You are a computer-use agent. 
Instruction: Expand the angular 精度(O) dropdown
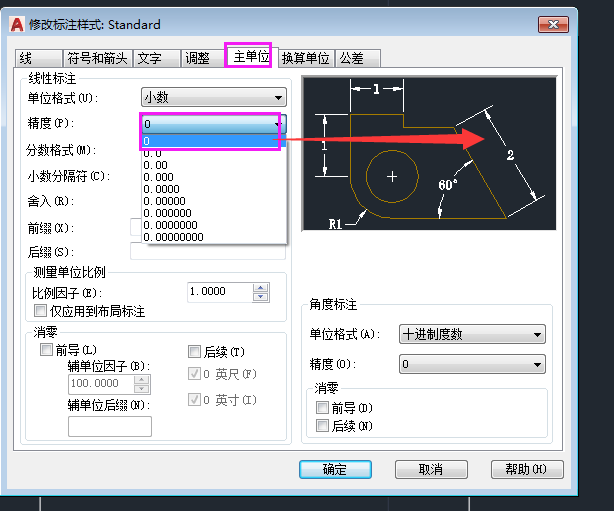click(472, 364)
